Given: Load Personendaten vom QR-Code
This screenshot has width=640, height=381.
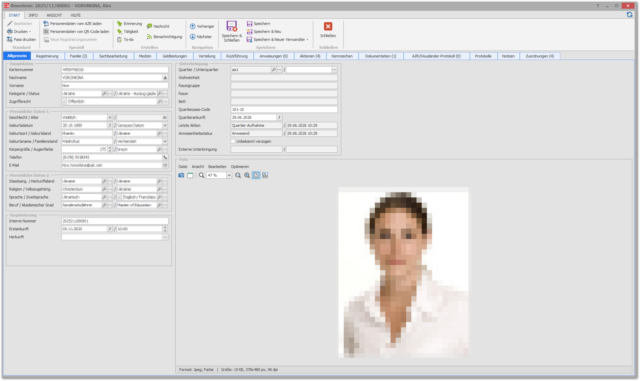Looking at the screenshot, I should (x=76, y=31).
